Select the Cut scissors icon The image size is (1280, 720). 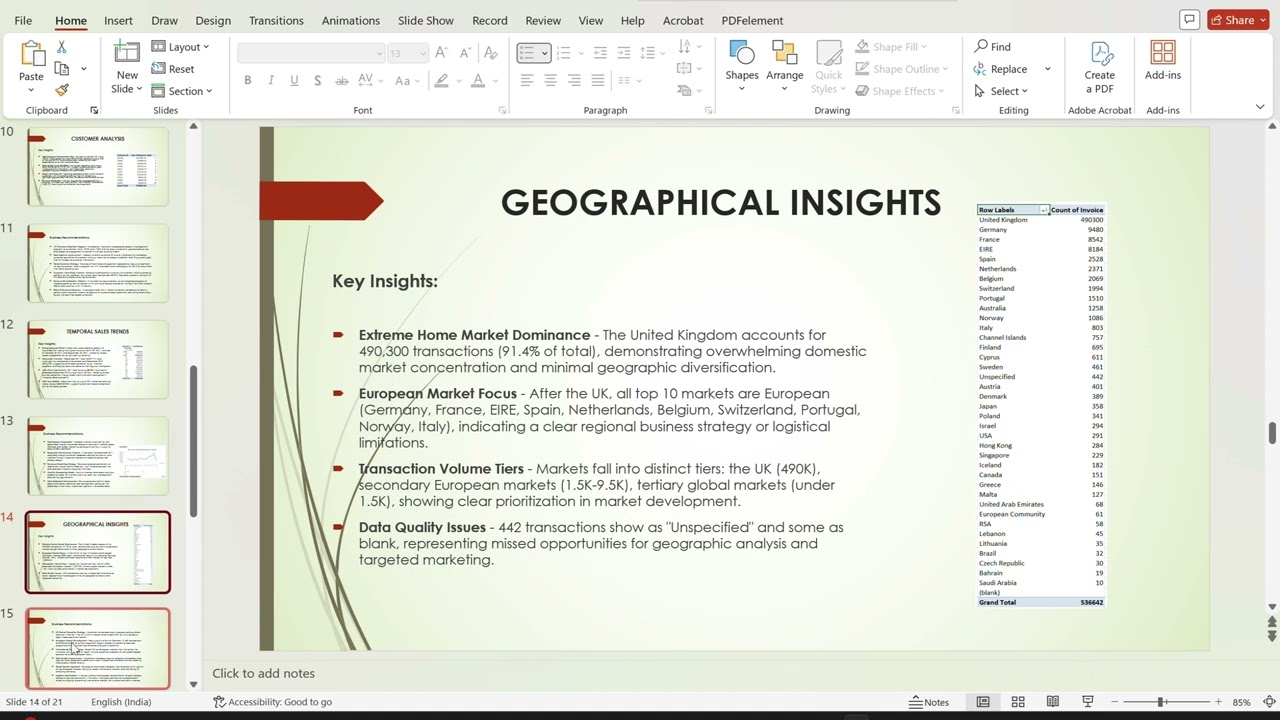coord(61,47)
